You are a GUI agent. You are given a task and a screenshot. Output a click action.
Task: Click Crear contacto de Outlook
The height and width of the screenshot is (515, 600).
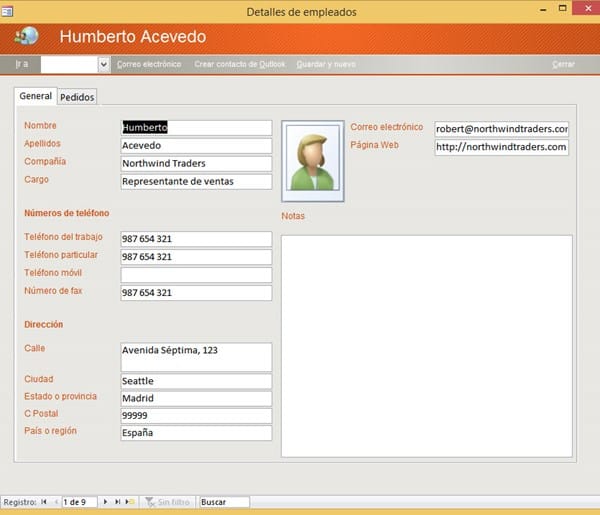tap(239, 64)
